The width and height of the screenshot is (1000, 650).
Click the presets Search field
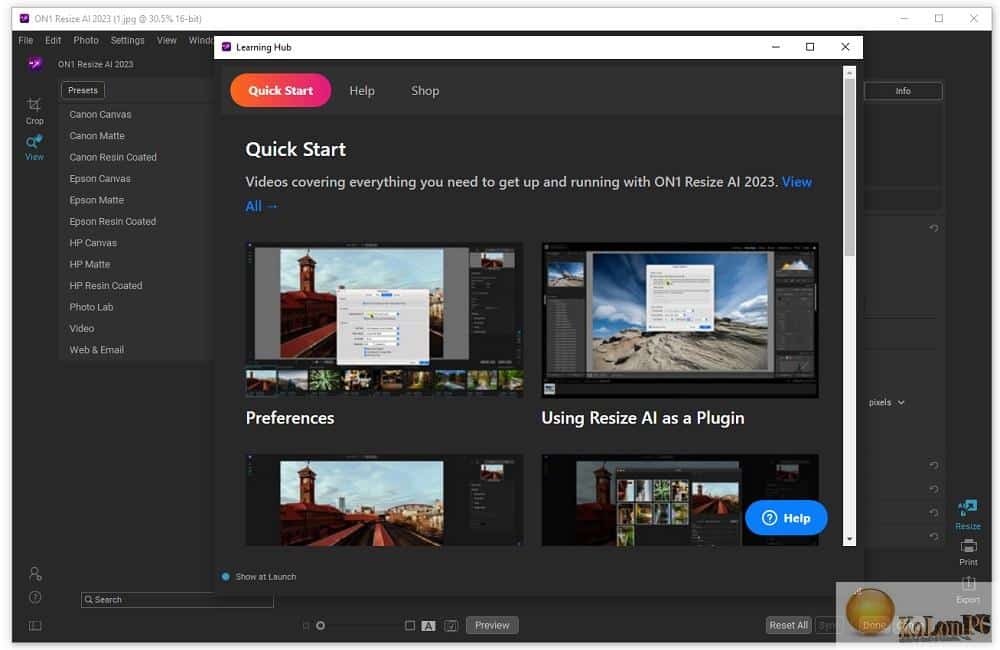point(177,600)
